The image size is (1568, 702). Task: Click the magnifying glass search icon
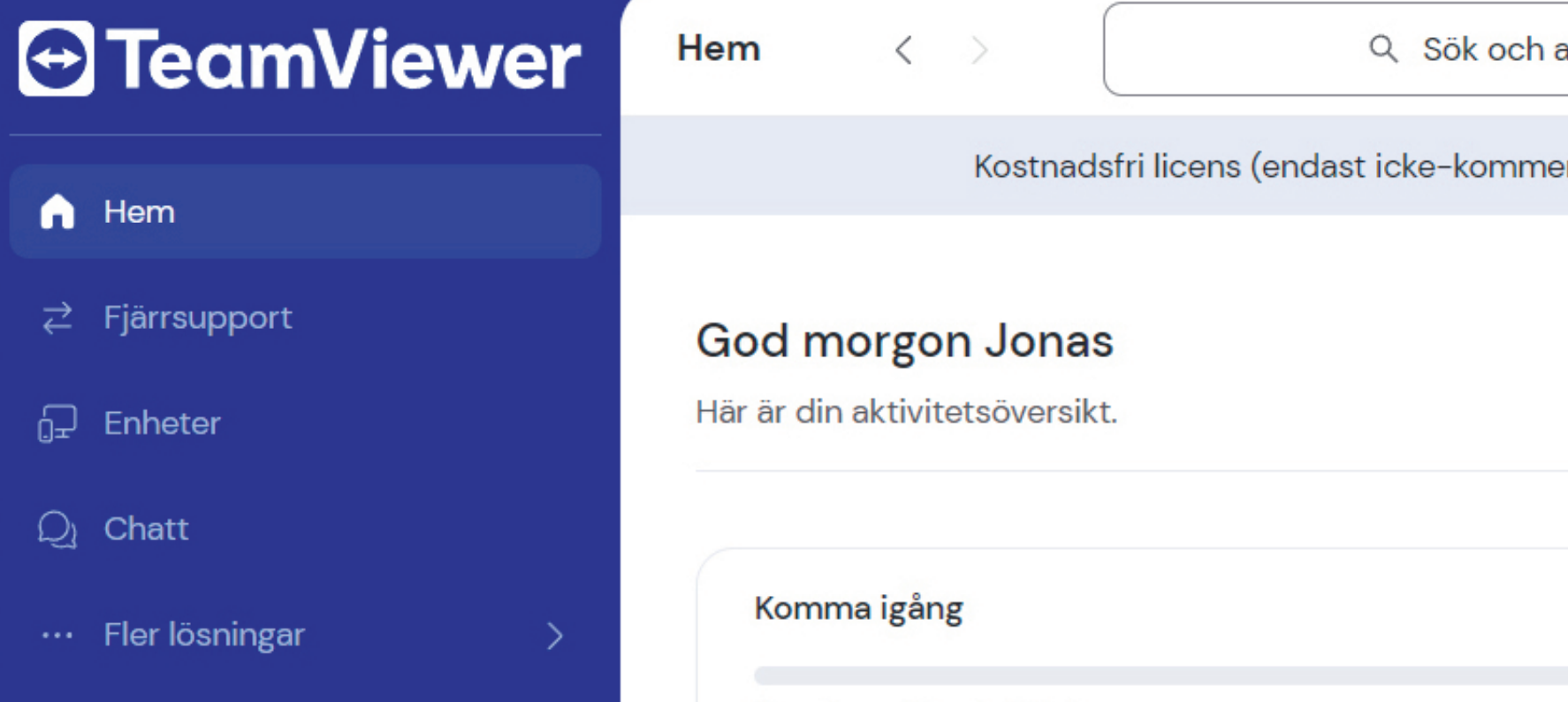point(1383,50)
